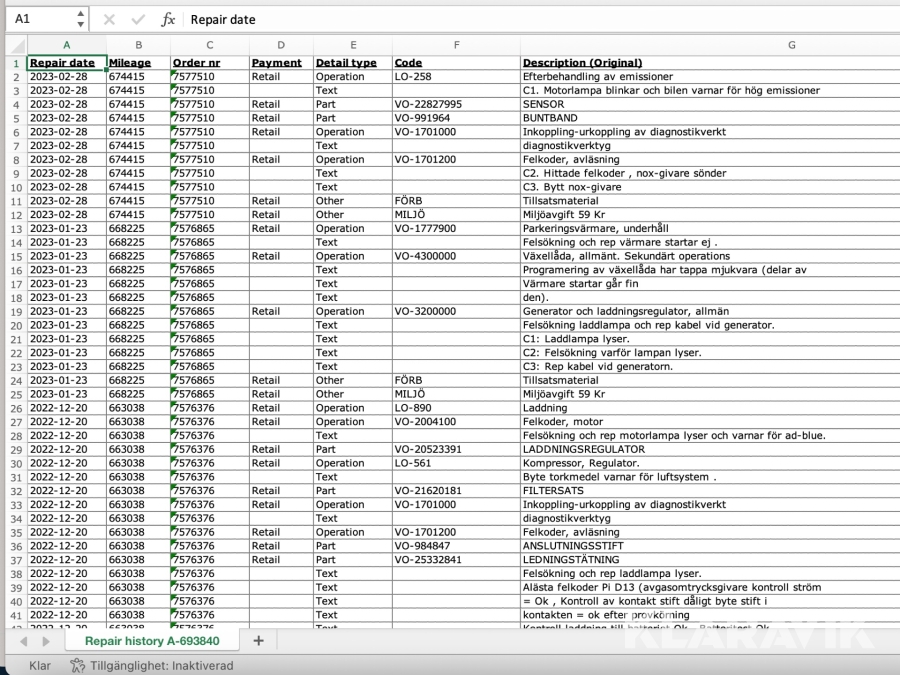The width and height of the screenshot is (900, 675).
Task: Click the Description (Original) header cell
Action: pos(582,62)
